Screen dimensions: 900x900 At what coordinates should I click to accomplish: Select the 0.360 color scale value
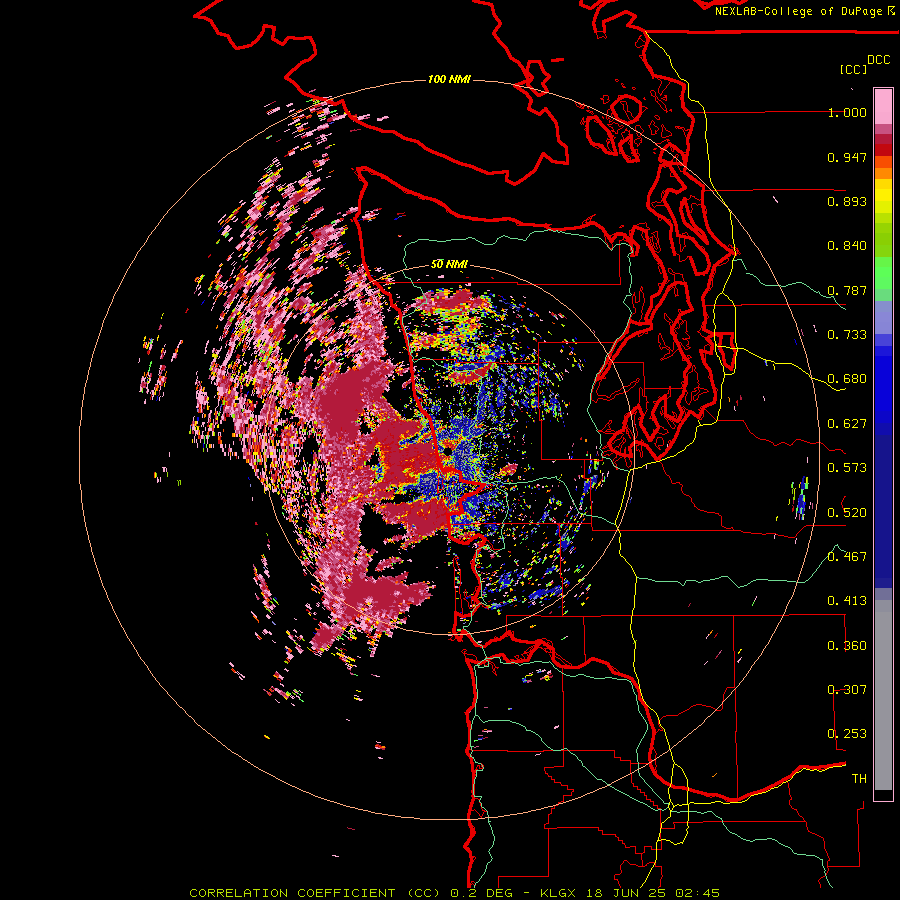click(x=847, y=646)
